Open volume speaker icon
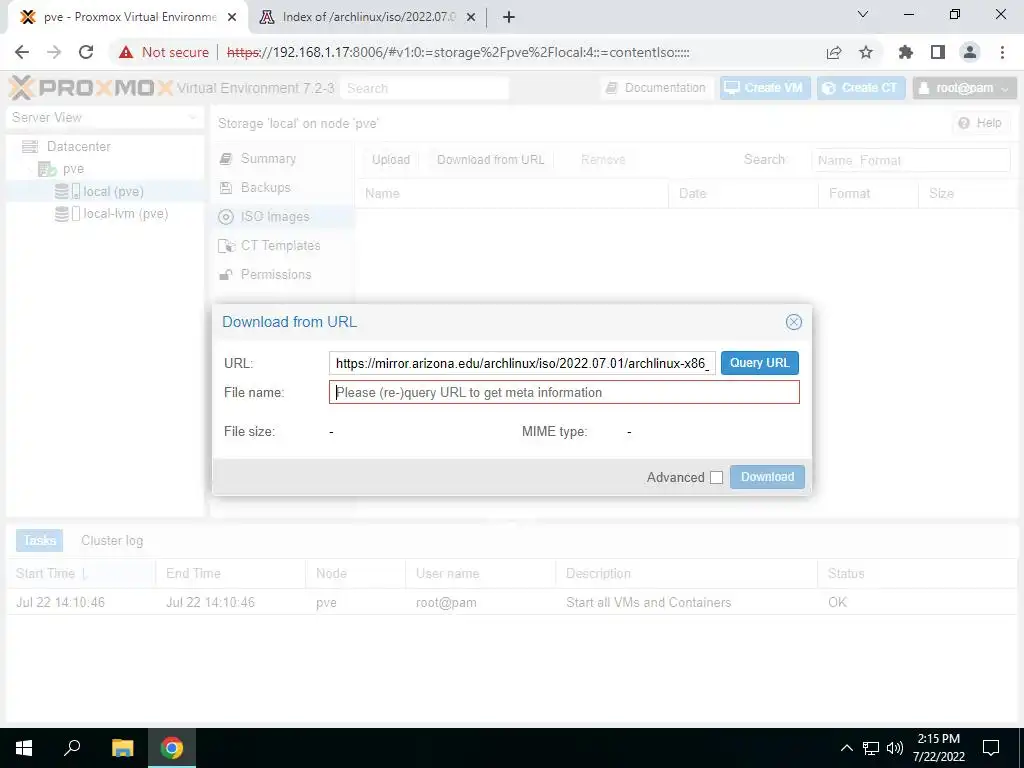The image size is (1024, 768). point(894,748)
